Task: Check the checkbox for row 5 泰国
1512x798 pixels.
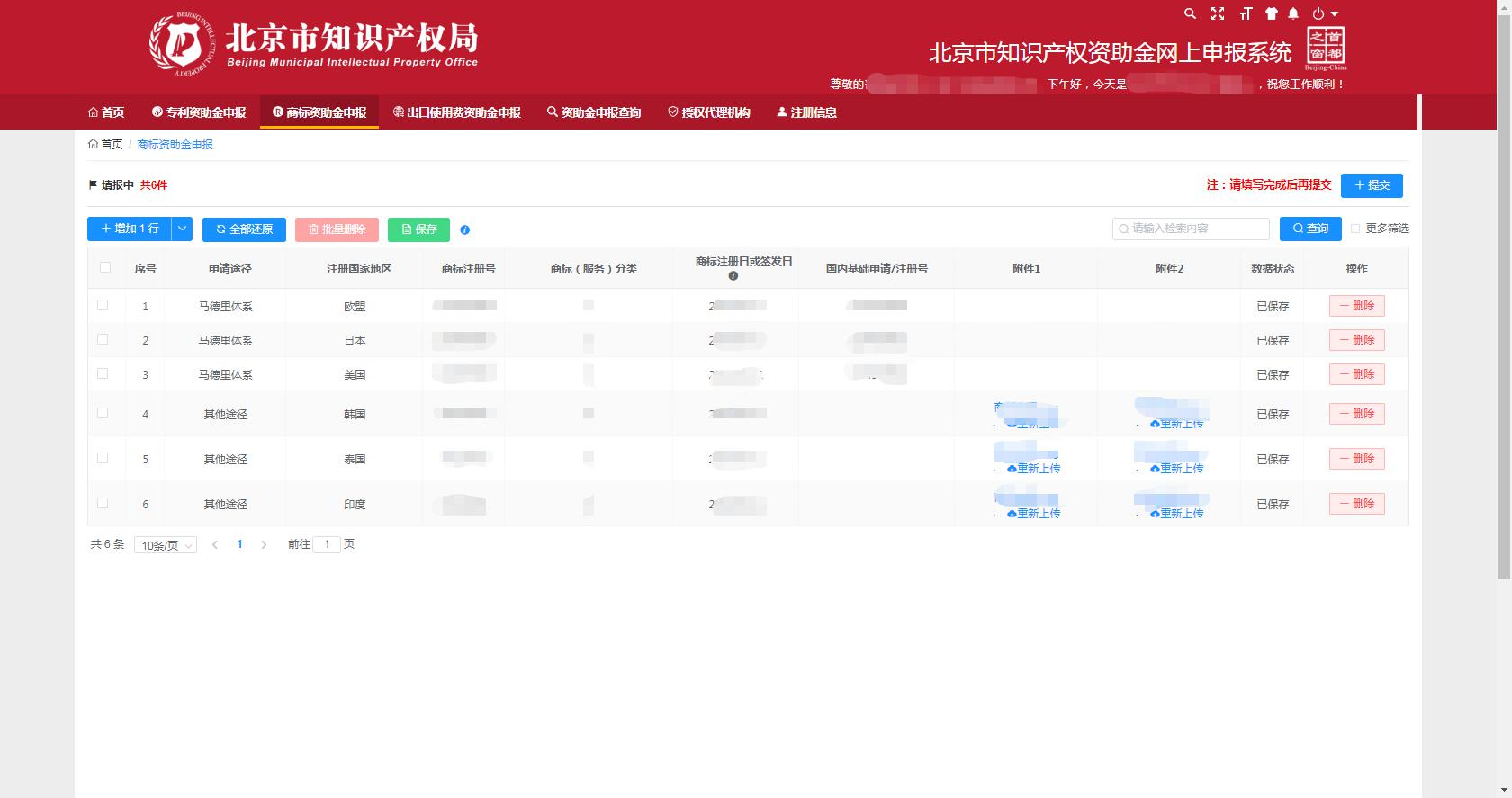Action: coord(103,458)
